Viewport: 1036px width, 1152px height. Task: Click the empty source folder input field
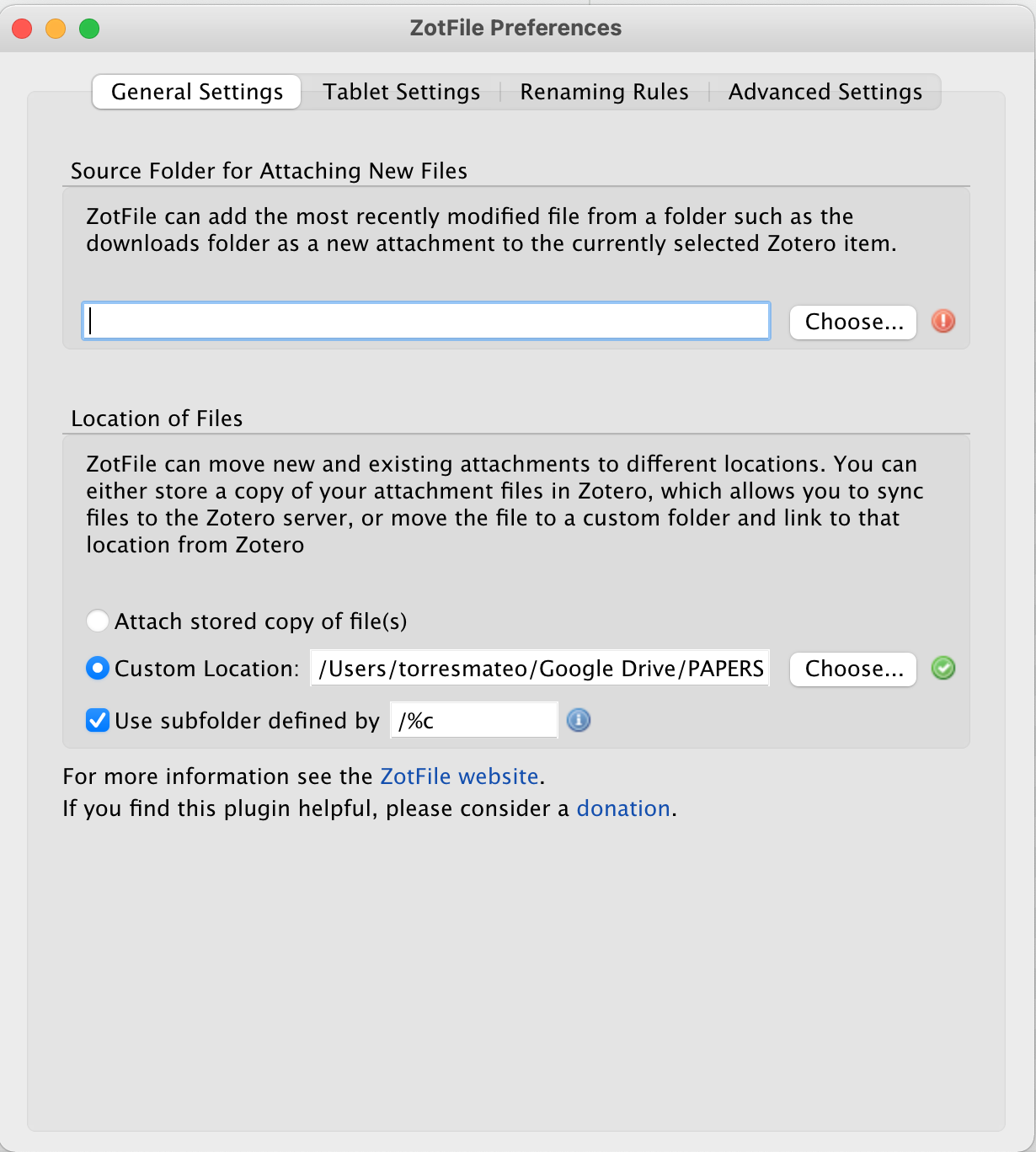click(425, 321)
